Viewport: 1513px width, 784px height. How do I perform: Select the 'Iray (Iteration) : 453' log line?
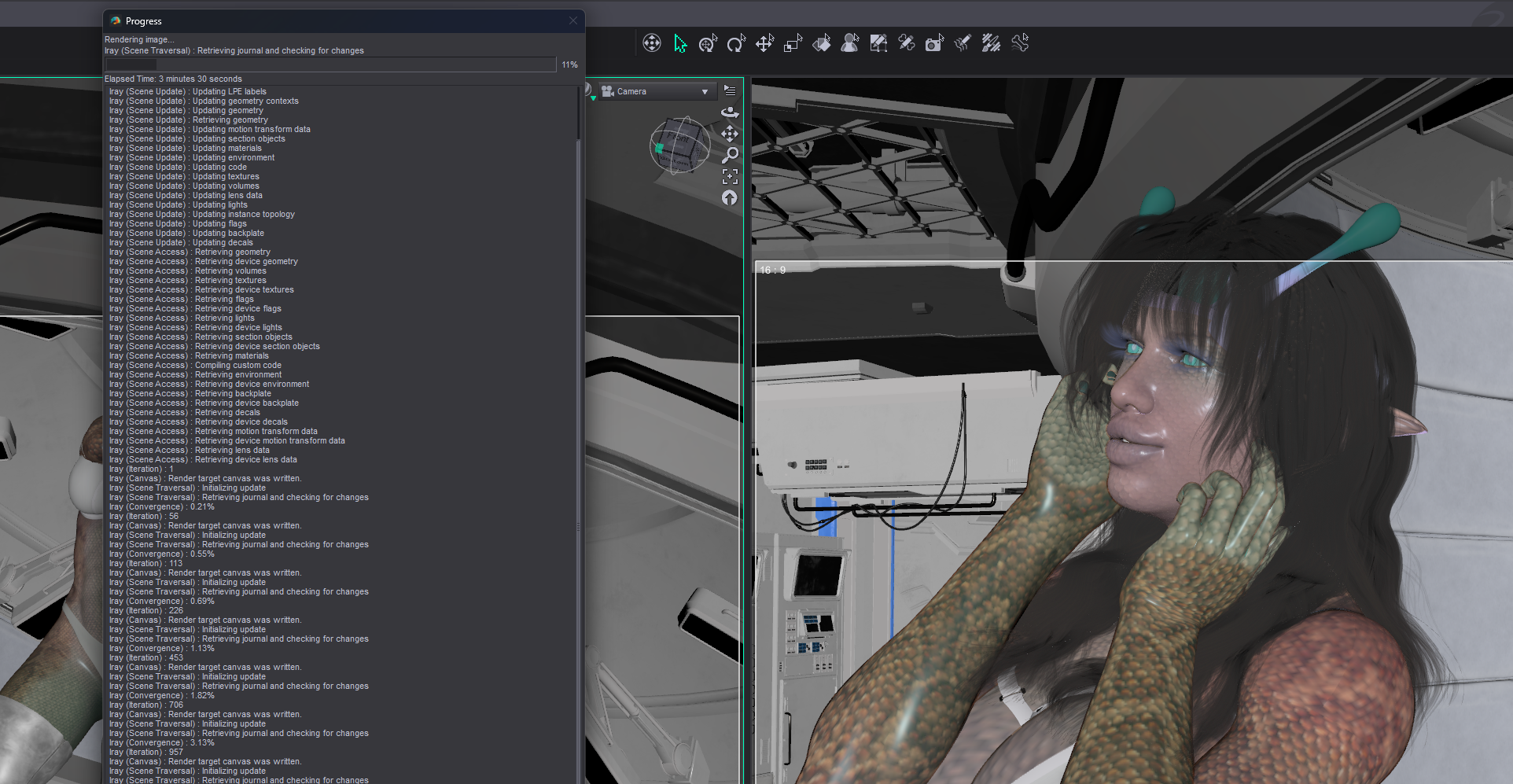pyautogui.click(x=146, y=657)
